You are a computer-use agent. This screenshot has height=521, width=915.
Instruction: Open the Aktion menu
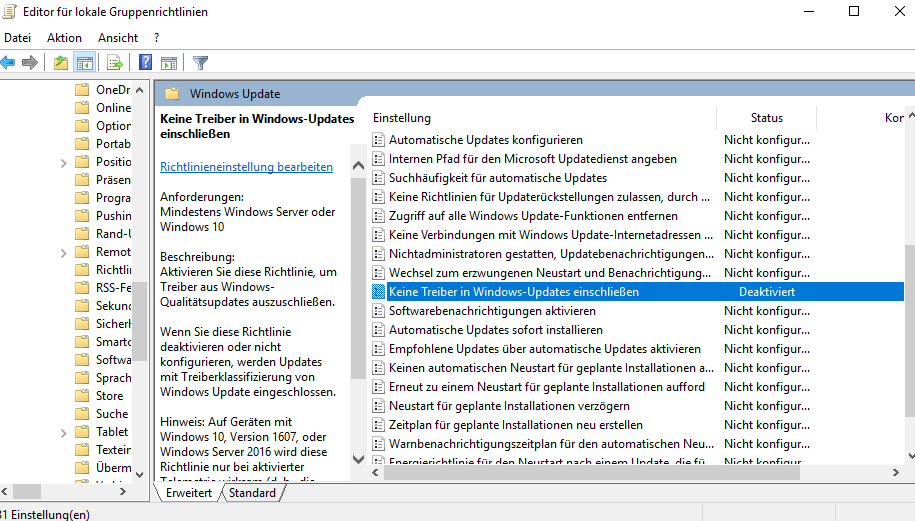coord(64,38)
